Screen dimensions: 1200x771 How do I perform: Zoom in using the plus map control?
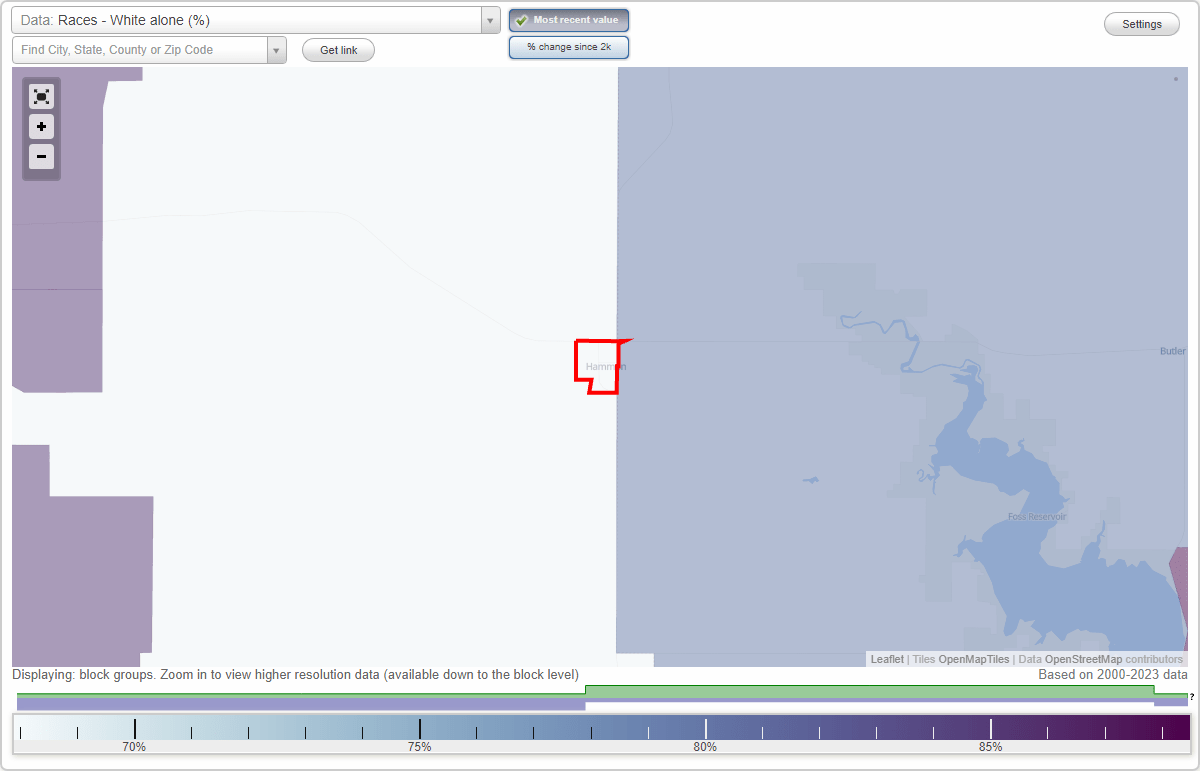click(41, 127)
